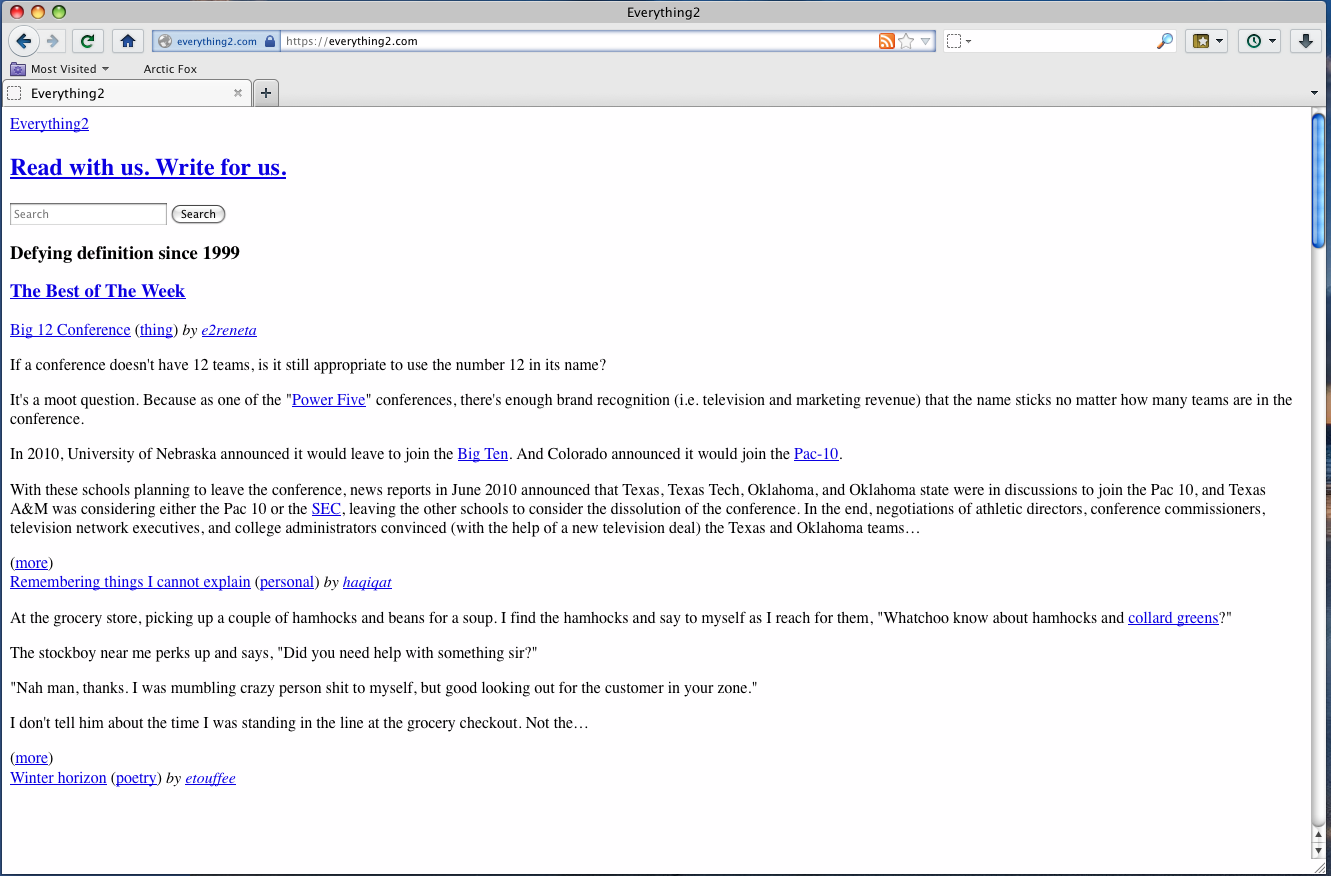Follow the Pac-10 link
Viewport: 1331px width, 876px height.
point(816,454)
